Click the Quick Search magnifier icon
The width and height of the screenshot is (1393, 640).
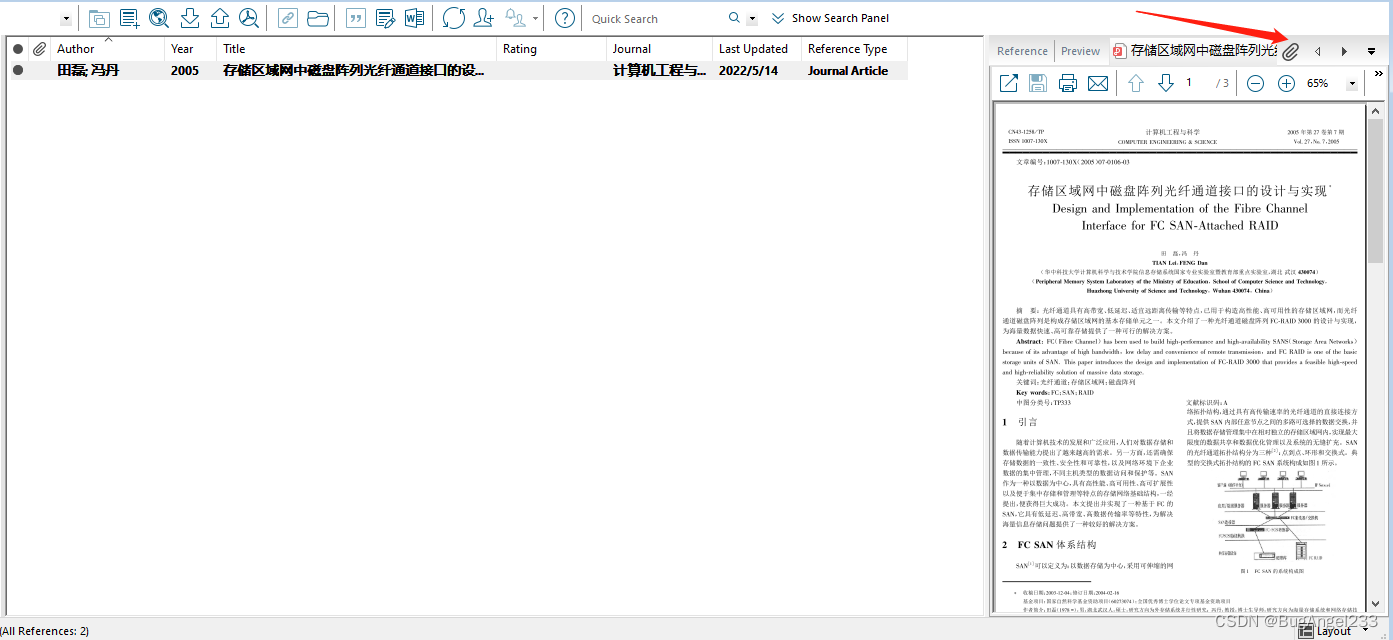(735, 18)
